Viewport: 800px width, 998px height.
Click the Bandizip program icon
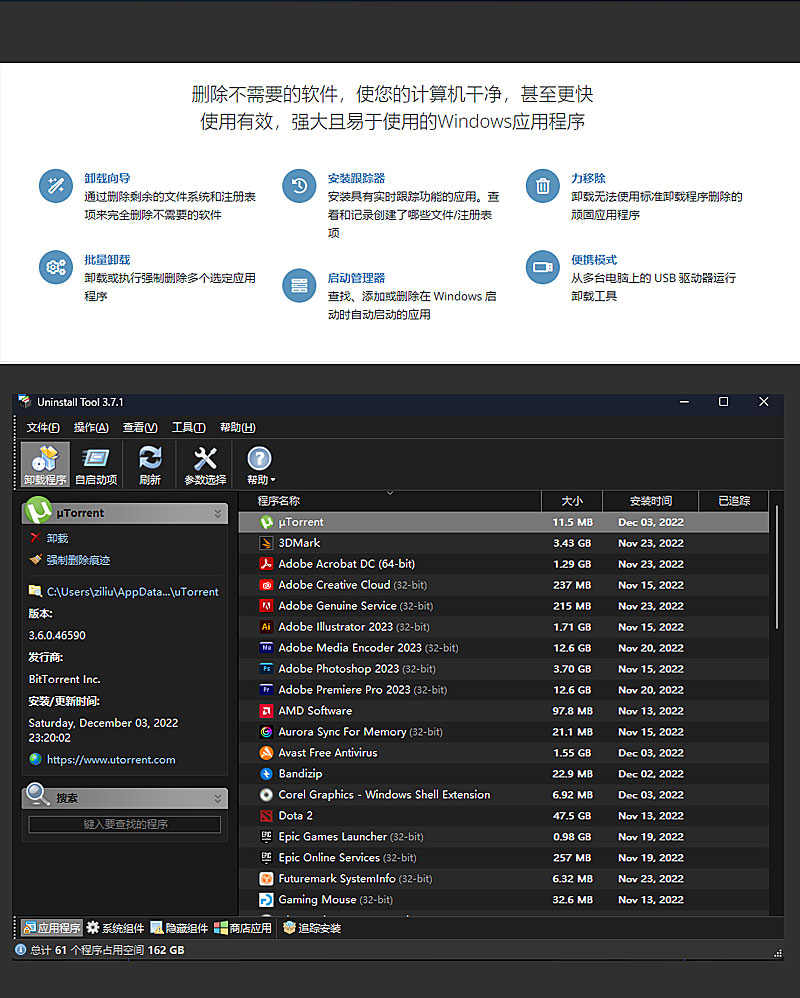tap(266, 774)
